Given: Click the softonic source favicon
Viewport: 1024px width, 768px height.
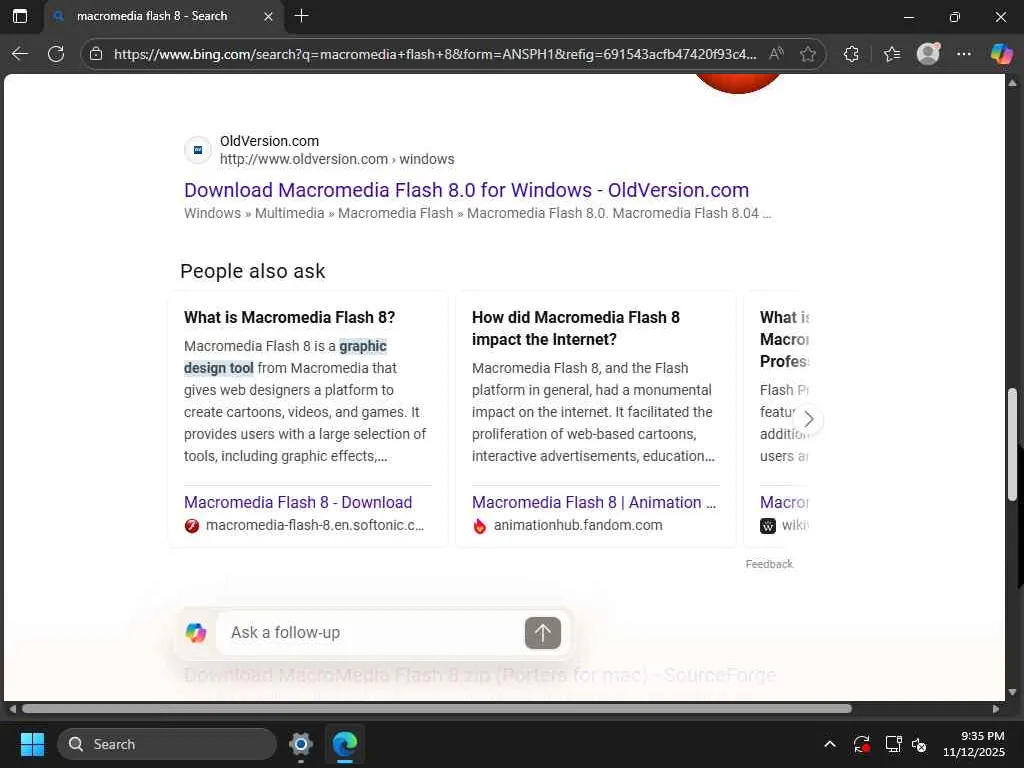Looking at the screenshot, I should [191, 526].
